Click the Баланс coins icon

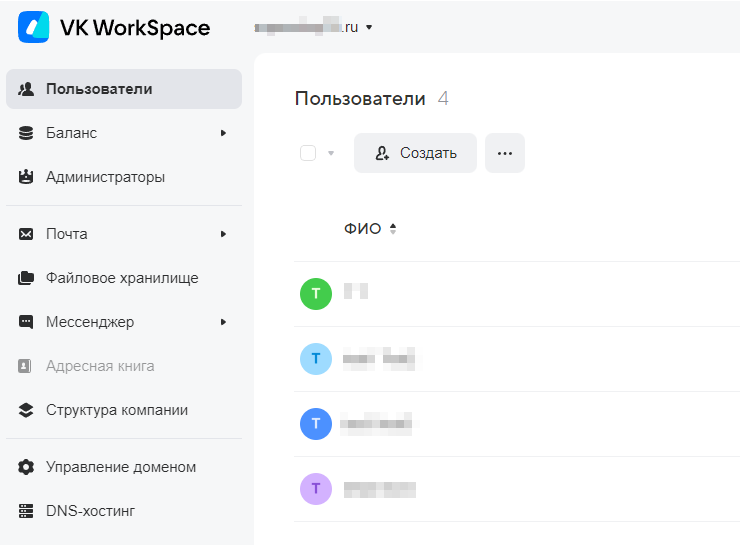click(26, 133)
